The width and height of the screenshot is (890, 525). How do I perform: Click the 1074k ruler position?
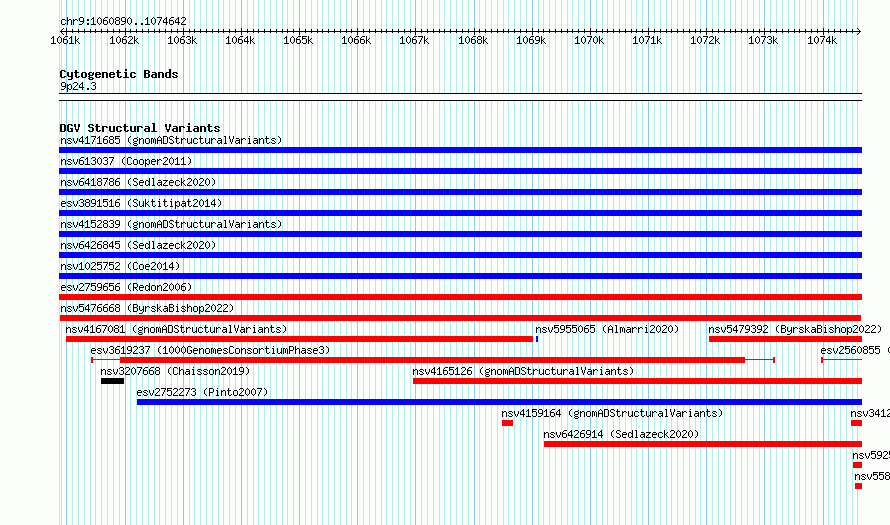tap(822, 40)
